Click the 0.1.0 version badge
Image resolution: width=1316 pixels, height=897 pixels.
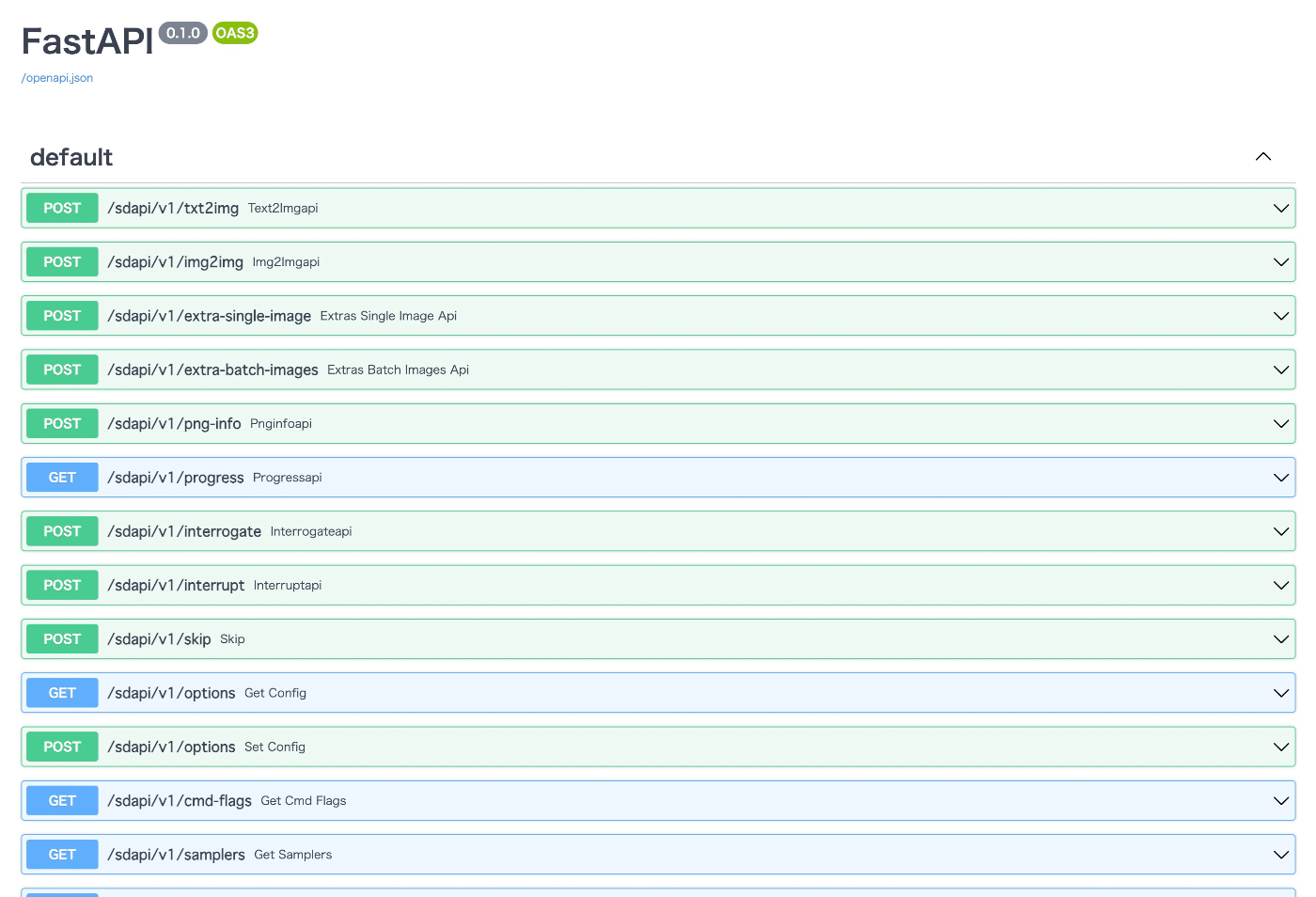[183, 33]
